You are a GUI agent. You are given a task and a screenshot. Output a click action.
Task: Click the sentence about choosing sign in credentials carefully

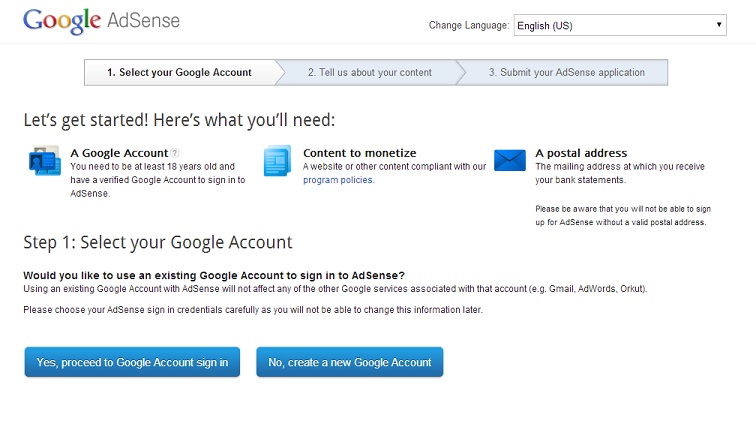[253, 310]
